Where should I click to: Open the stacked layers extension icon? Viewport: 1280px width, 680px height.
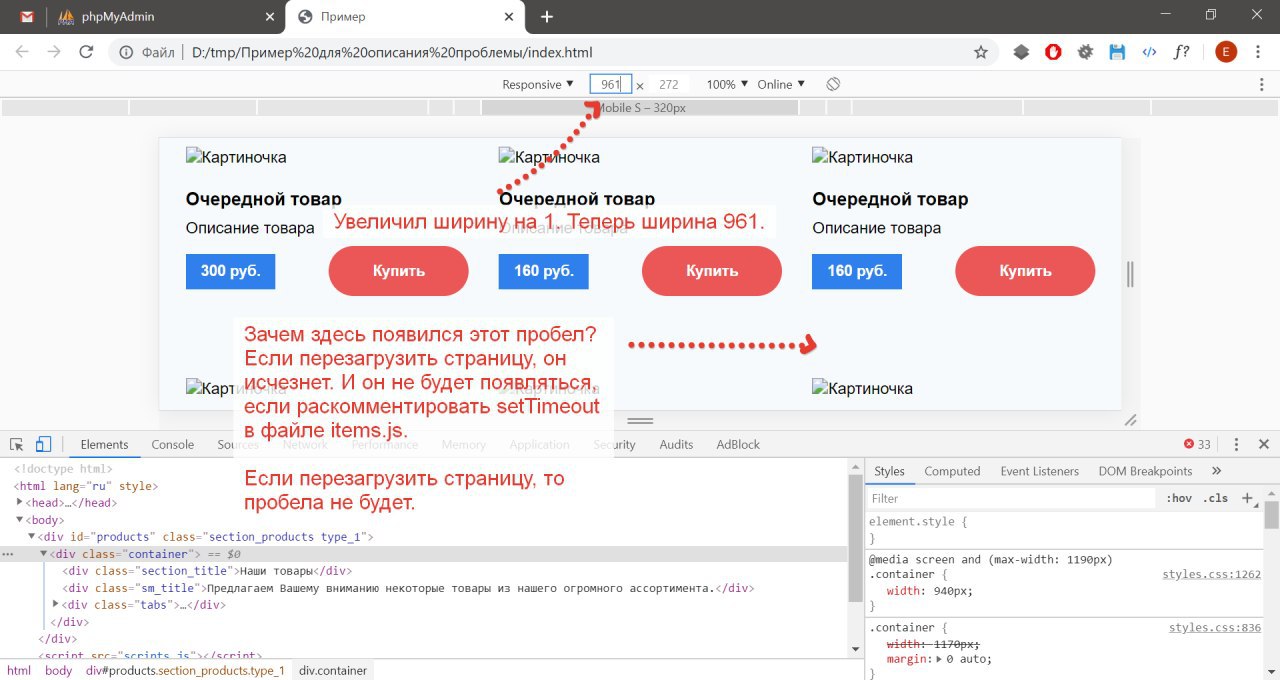1021,52
